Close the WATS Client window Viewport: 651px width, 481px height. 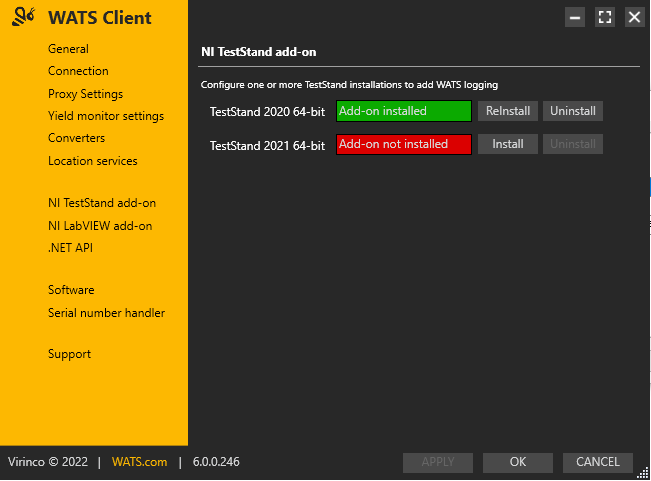click(635, 17)
